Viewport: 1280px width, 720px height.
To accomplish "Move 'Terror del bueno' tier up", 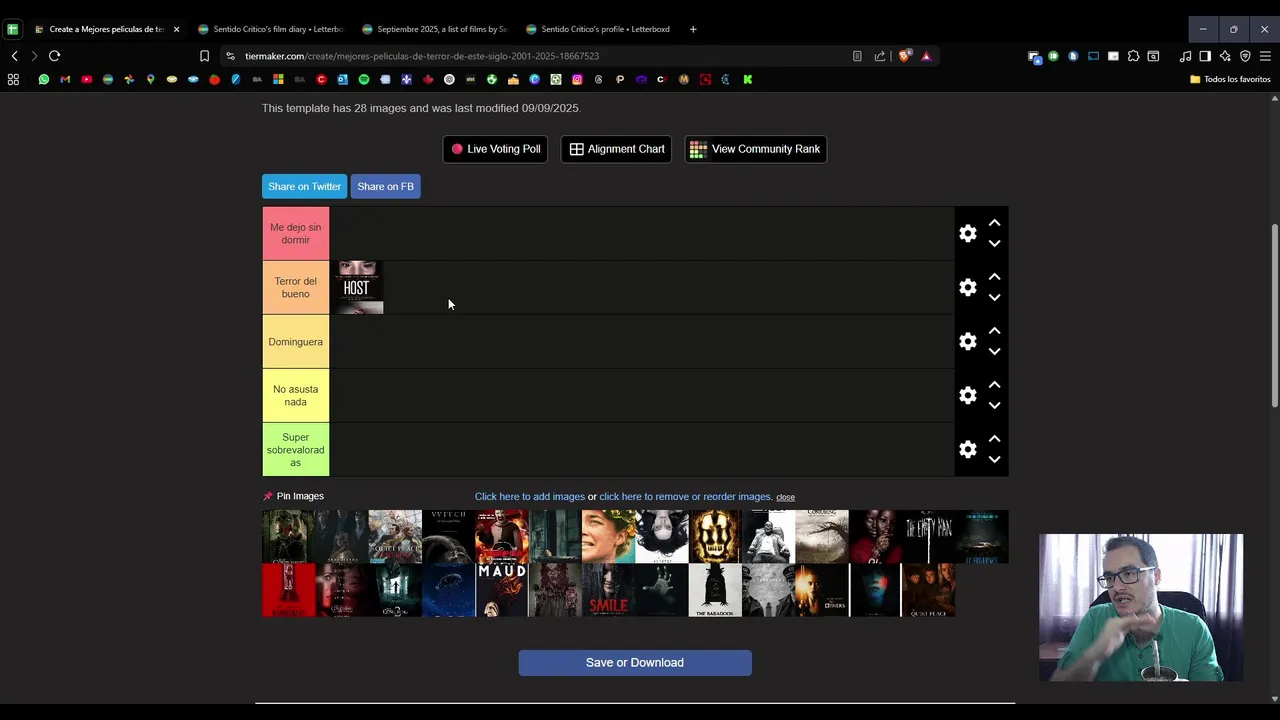I will click(994, 277).
